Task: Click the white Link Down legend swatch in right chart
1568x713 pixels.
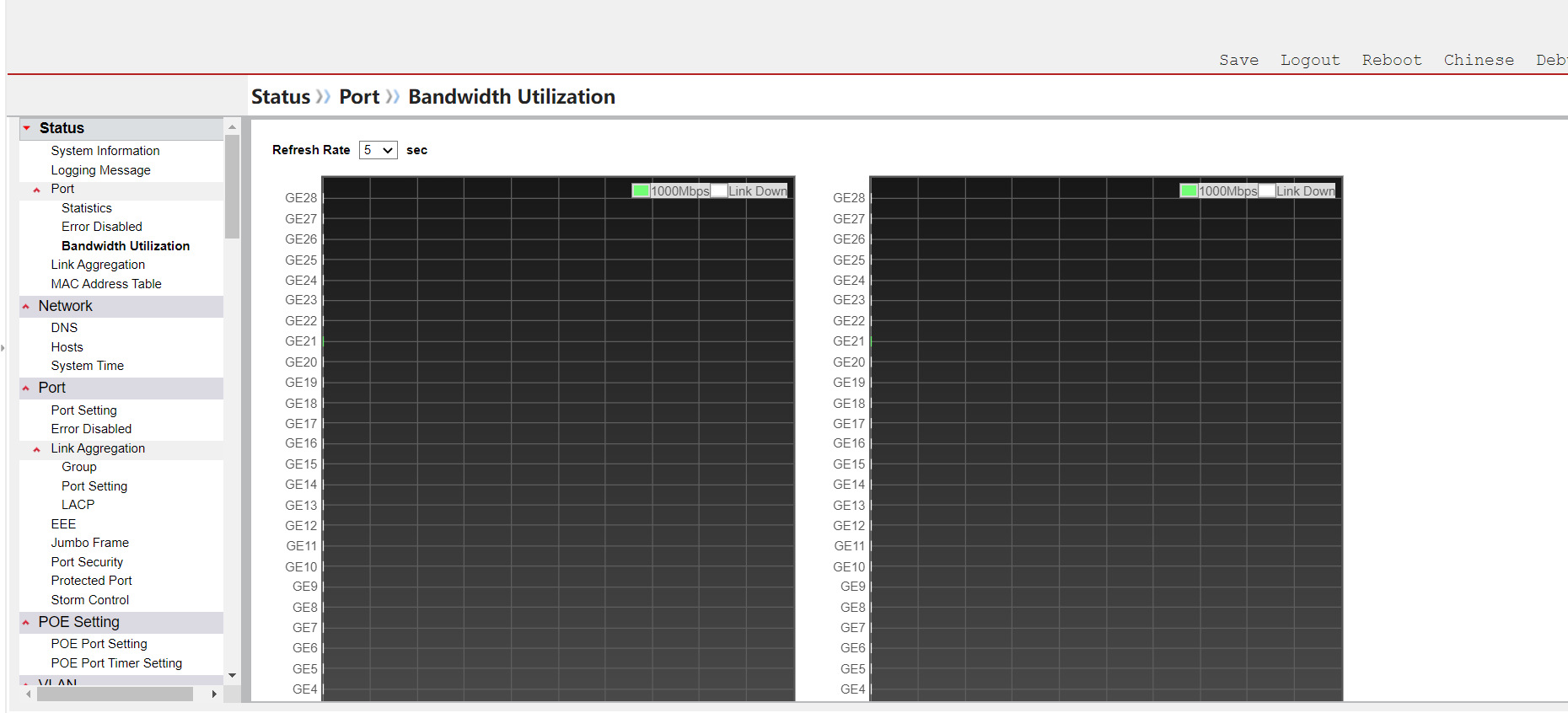Action: click(1267, 190)
